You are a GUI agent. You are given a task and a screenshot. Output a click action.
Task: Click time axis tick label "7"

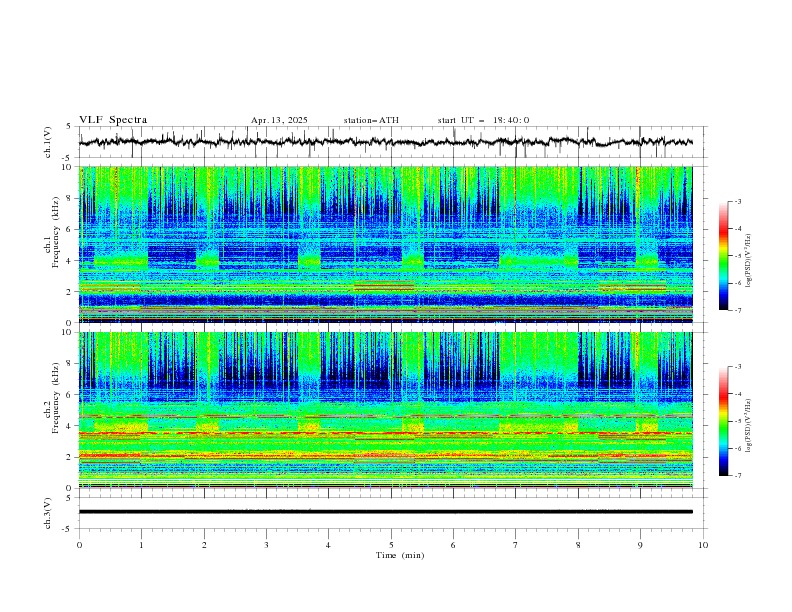pos(516,545)
